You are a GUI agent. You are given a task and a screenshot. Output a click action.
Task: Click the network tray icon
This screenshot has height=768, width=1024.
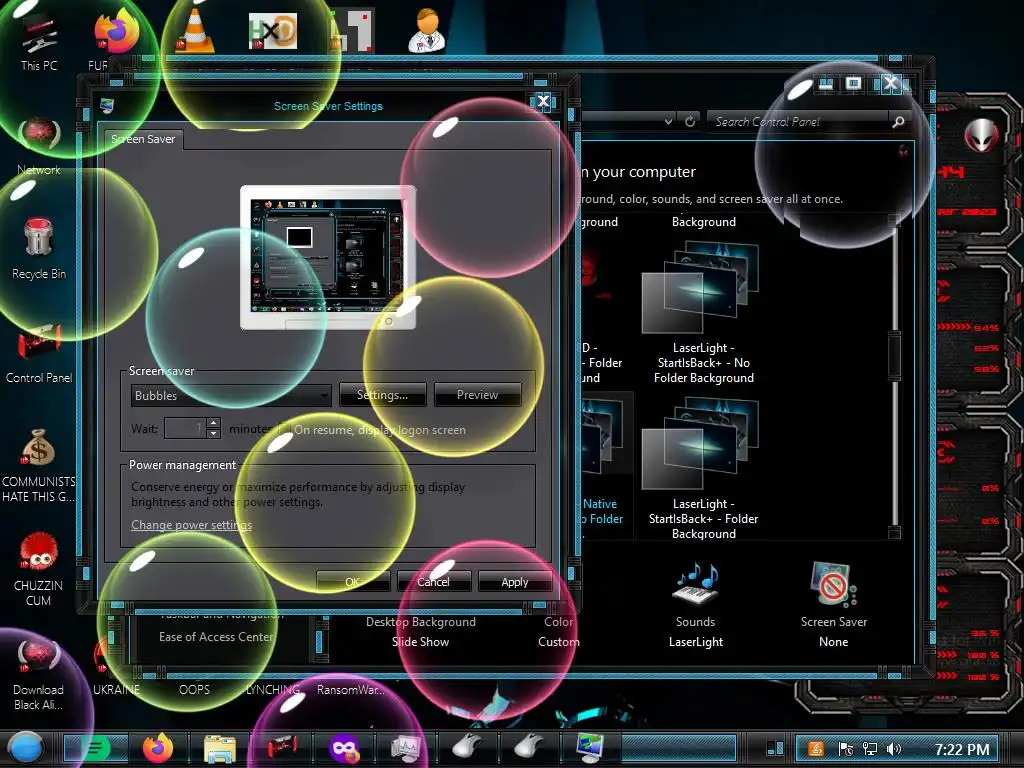tap(870, 749)
